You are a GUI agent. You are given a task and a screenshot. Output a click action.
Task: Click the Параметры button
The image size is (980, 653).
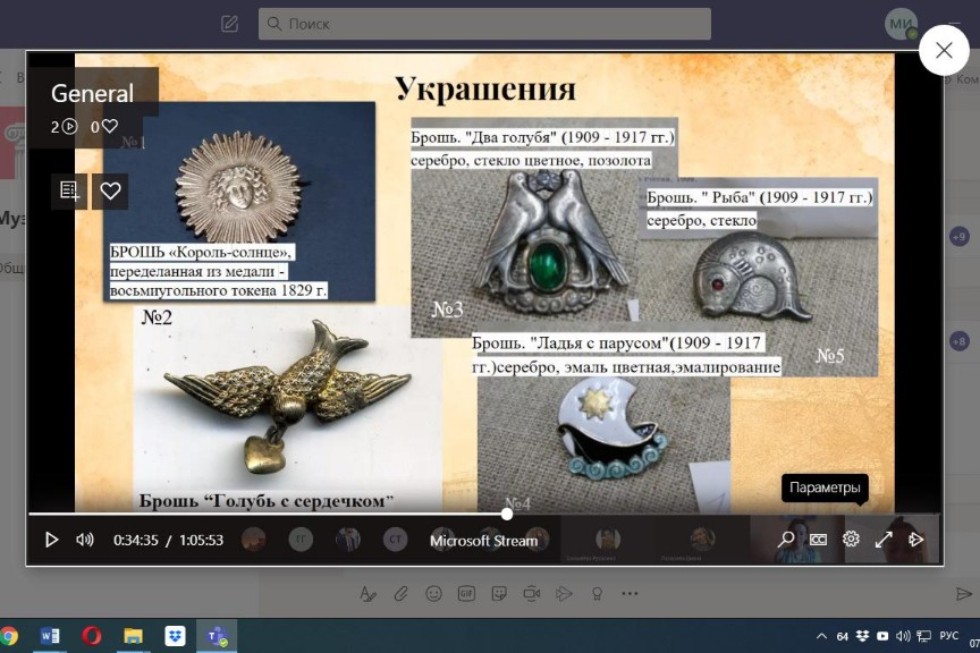(823, 489)
